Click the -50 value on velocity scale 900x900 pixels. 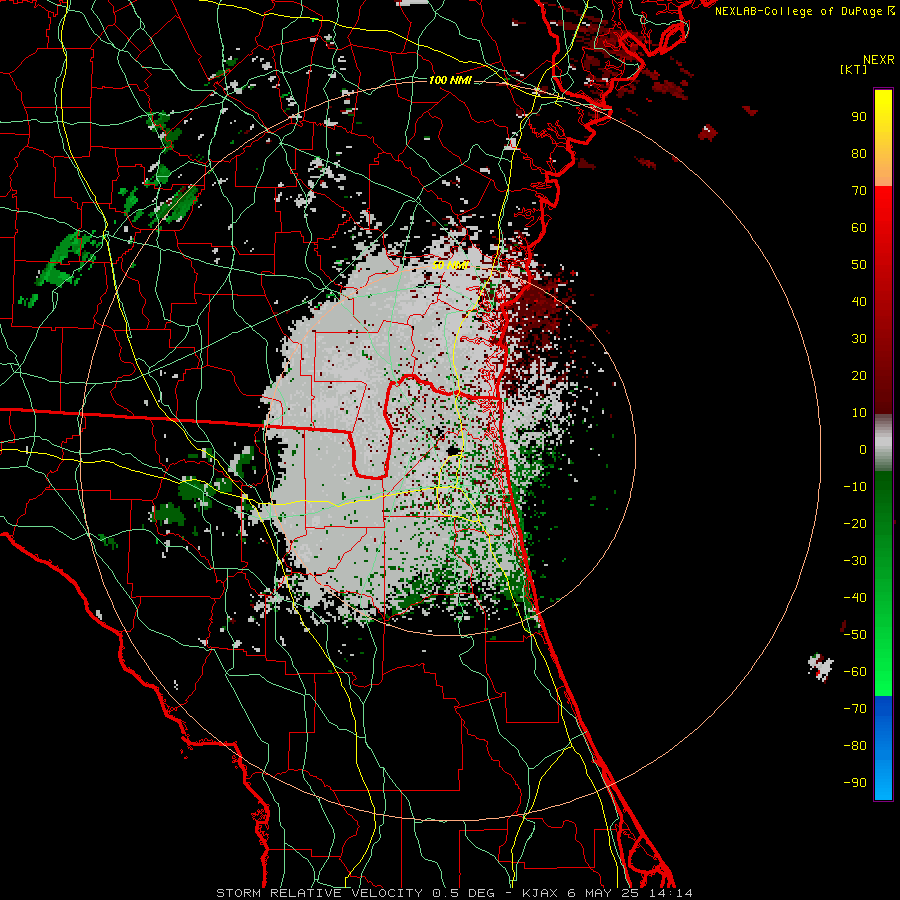point(855,635)
